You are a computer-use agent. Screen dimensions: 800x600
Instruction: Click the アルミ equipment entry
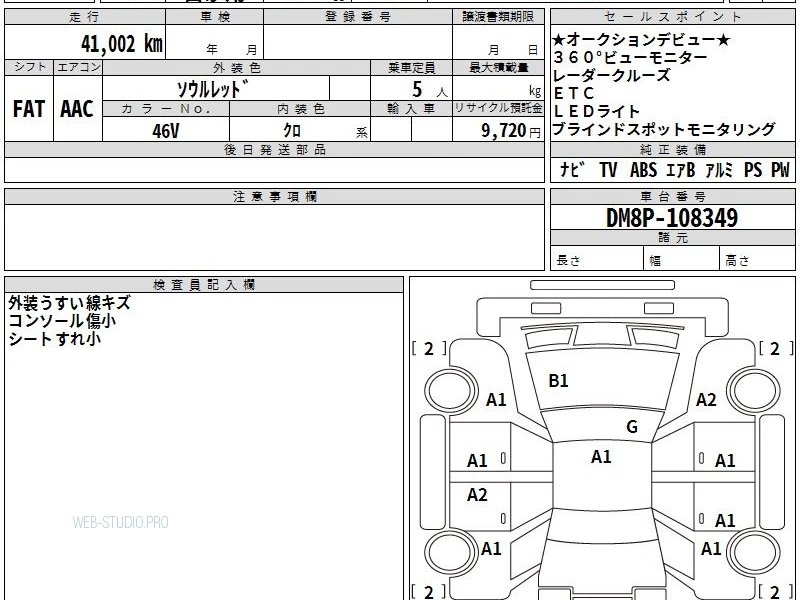pos(719,169)
